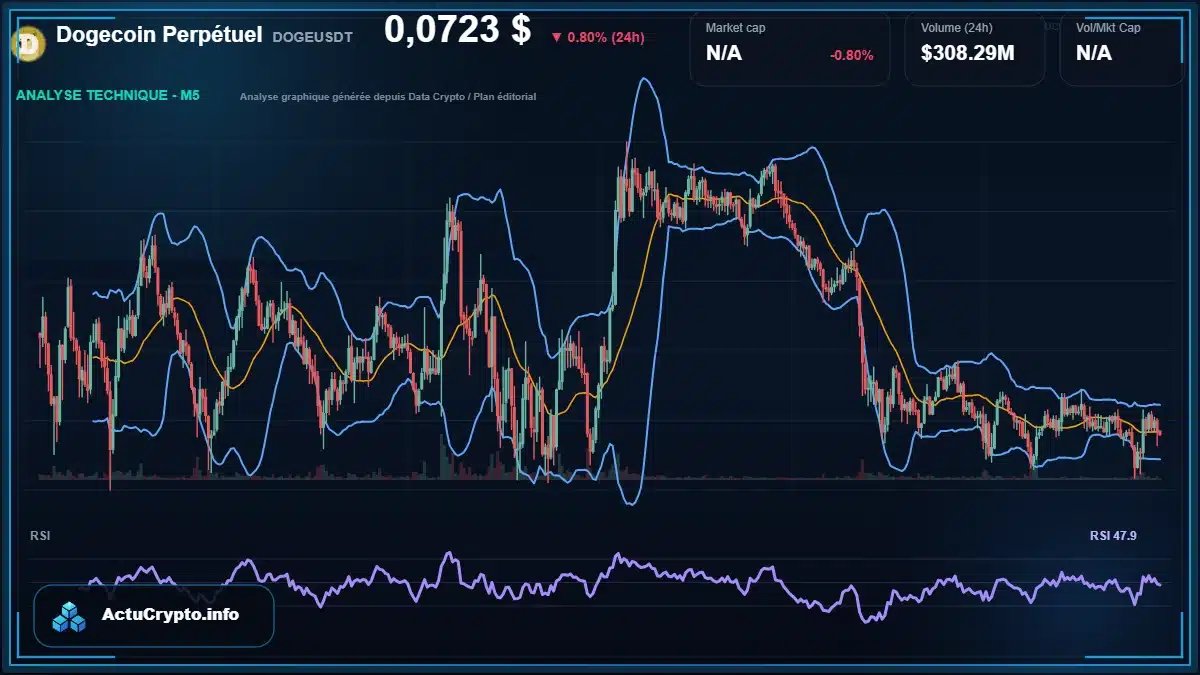Click the N/A value under Market cap
Screen dimensions: 1200x675
tap(724, 54)
